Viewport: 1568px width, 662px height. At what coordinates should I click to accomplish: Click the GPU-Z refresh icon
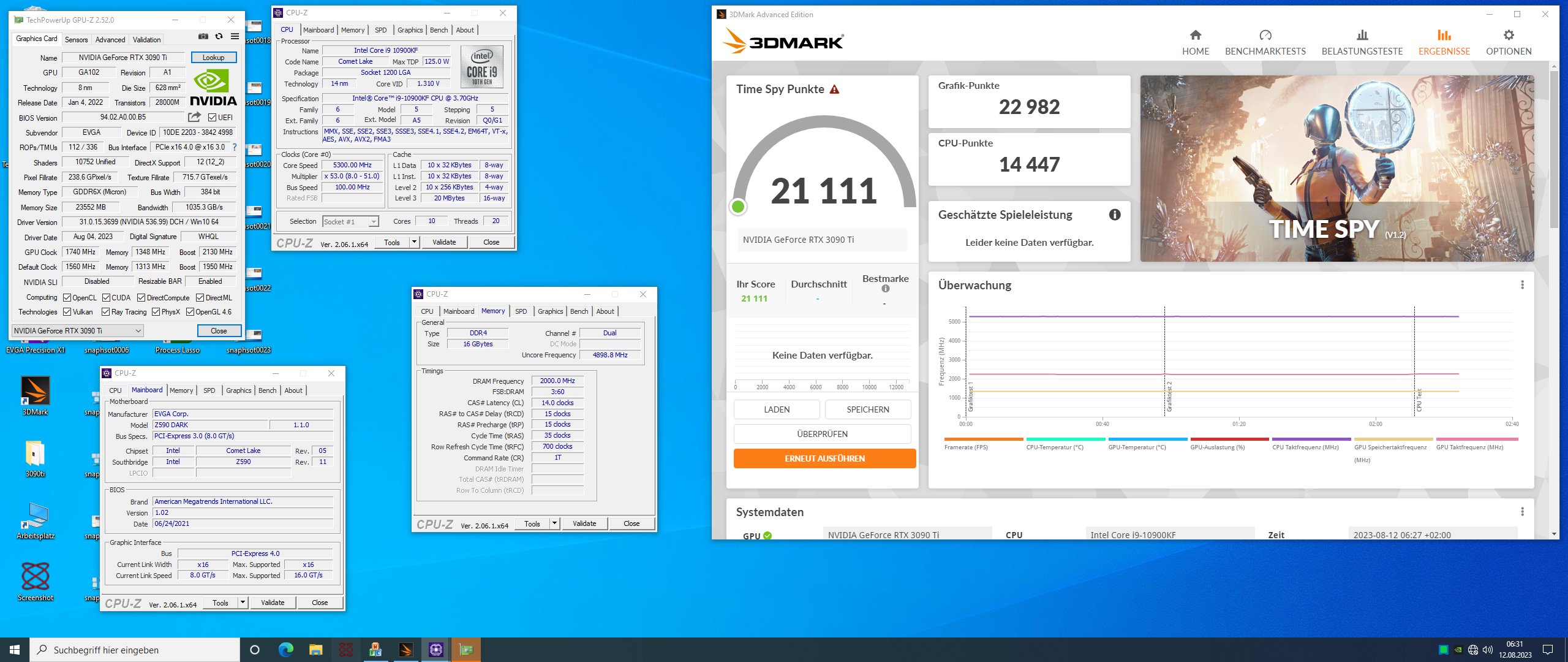219,37
